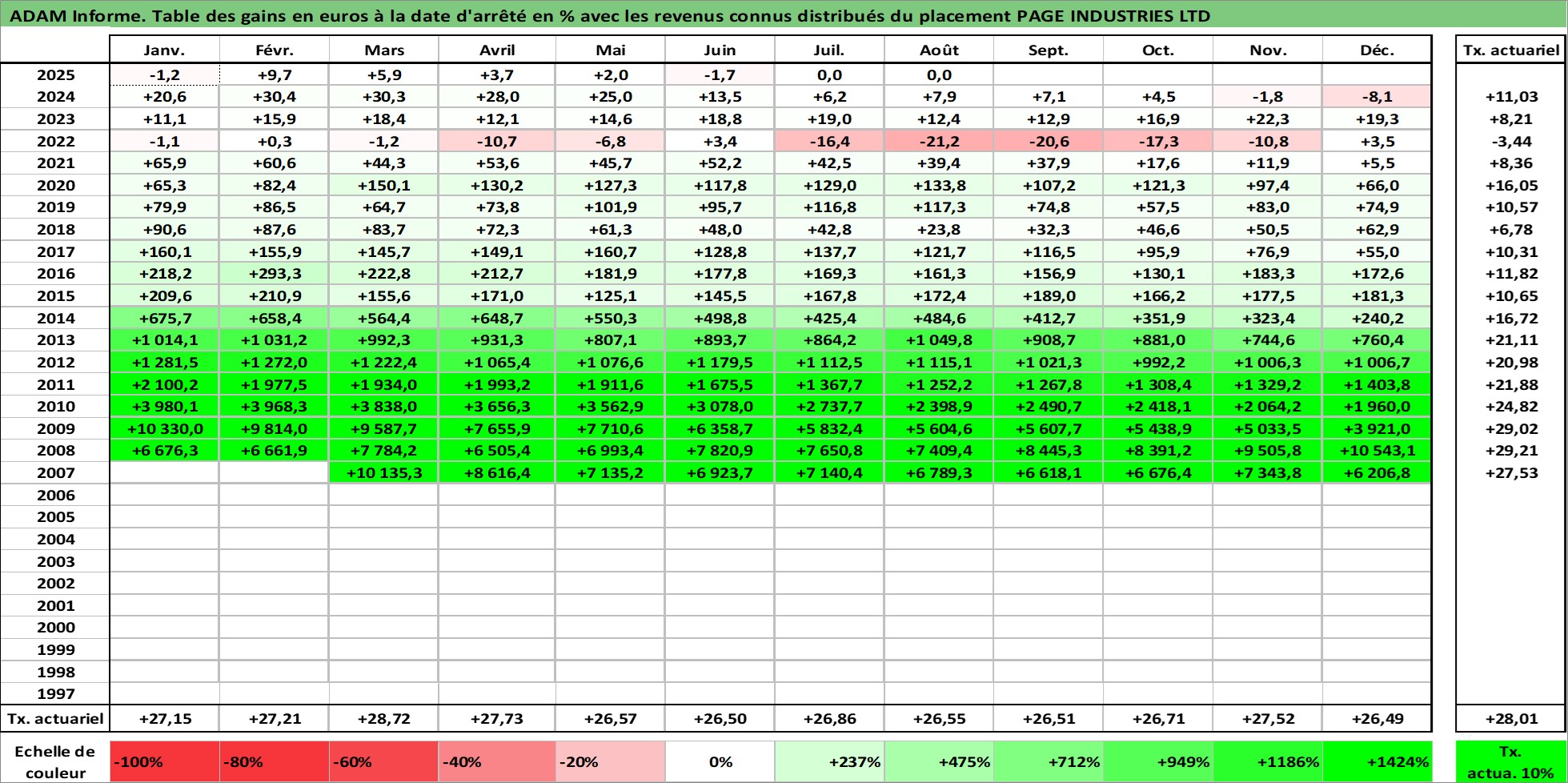
Task: Select the 2022 row label
Action: tap(55, 142)
